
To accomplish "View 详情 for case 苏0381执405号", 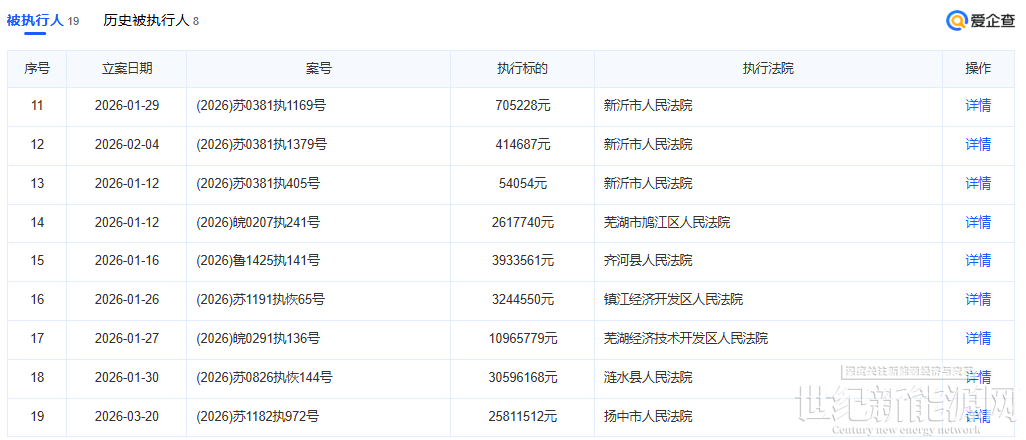I will click(977, 184).
